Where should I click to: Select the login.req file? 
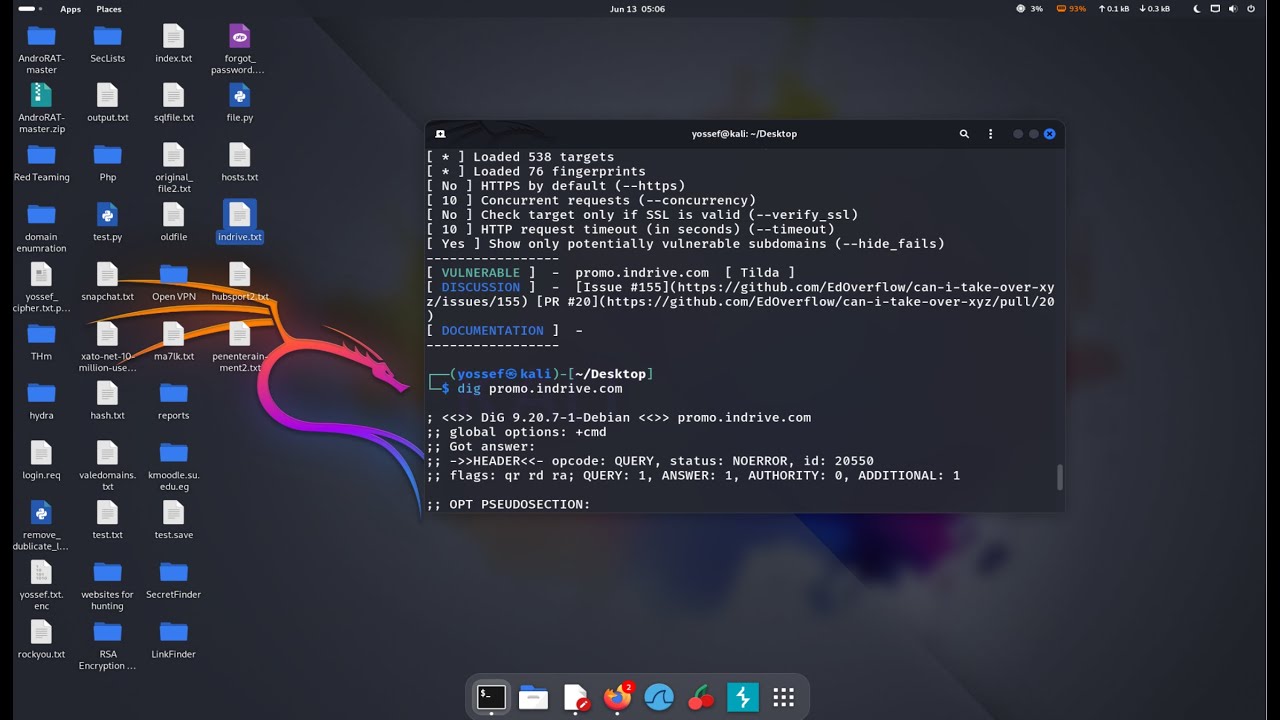(x=41, y=461)
